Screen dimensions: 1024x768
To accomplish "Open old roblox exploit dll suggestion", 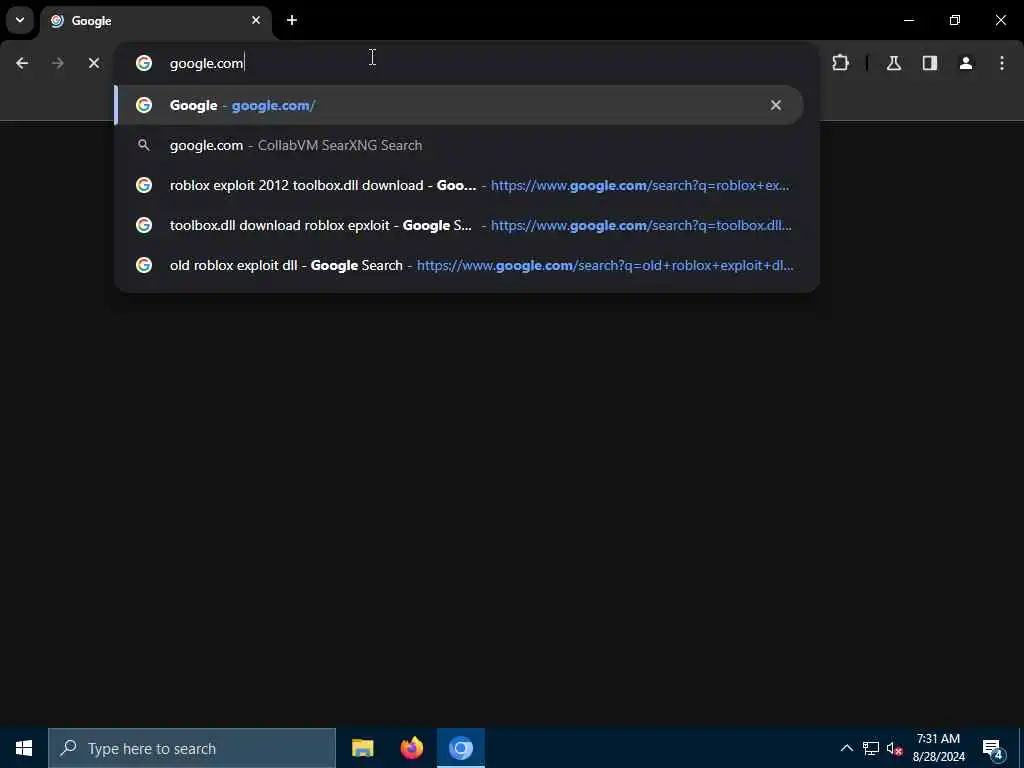I will coord(458,265).
